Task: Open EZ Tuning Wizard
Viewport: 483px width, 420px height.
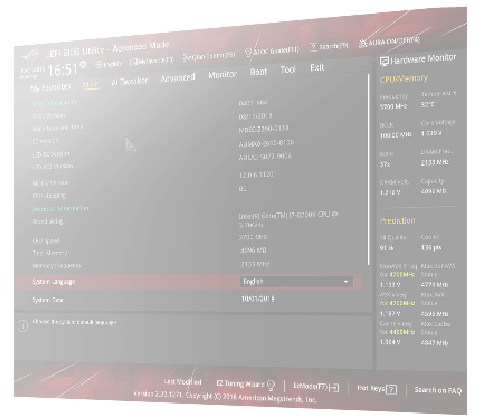Action: click(246, 384)
